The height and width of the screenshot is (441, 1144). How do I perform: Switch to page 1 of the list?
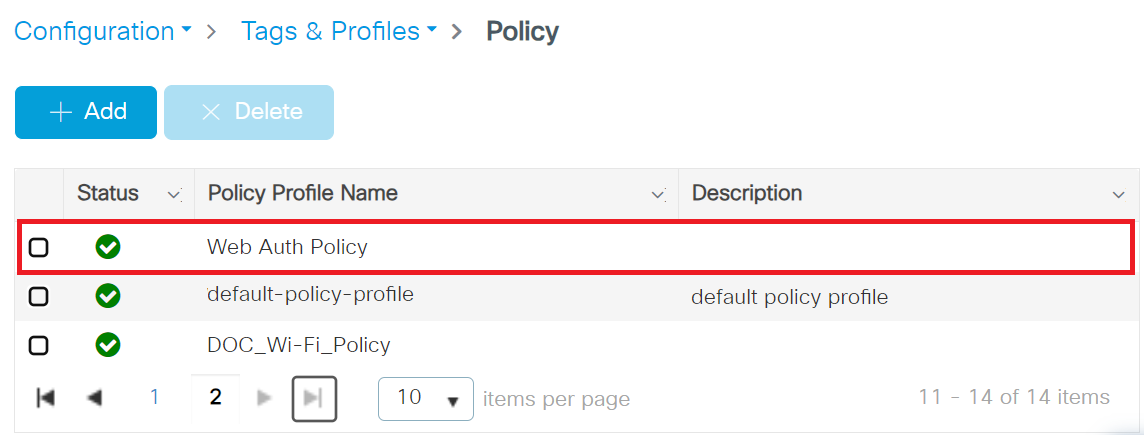click(x=154, y=398)
